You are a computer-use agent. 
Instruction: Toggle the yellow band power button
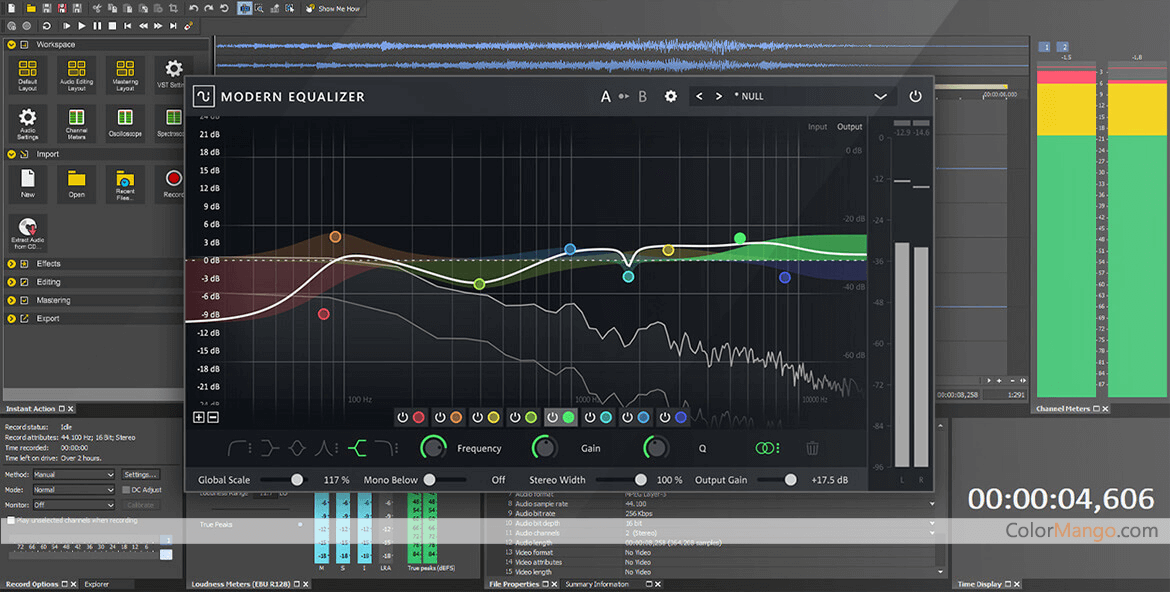[x=478, y=417]
